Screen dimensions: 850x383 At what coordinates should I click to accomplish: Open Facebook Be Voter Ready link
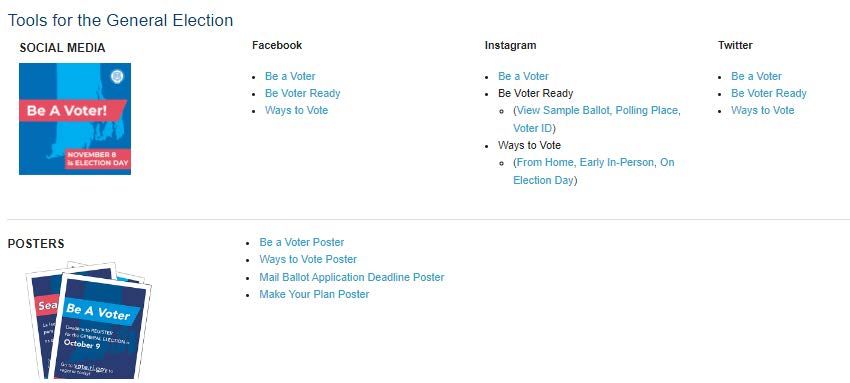302,93
